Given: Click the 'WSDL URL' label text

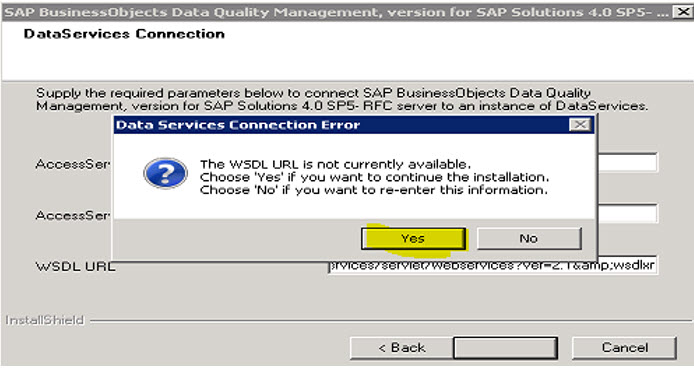Looking at the screenshot, I should [x=75, y=267].
